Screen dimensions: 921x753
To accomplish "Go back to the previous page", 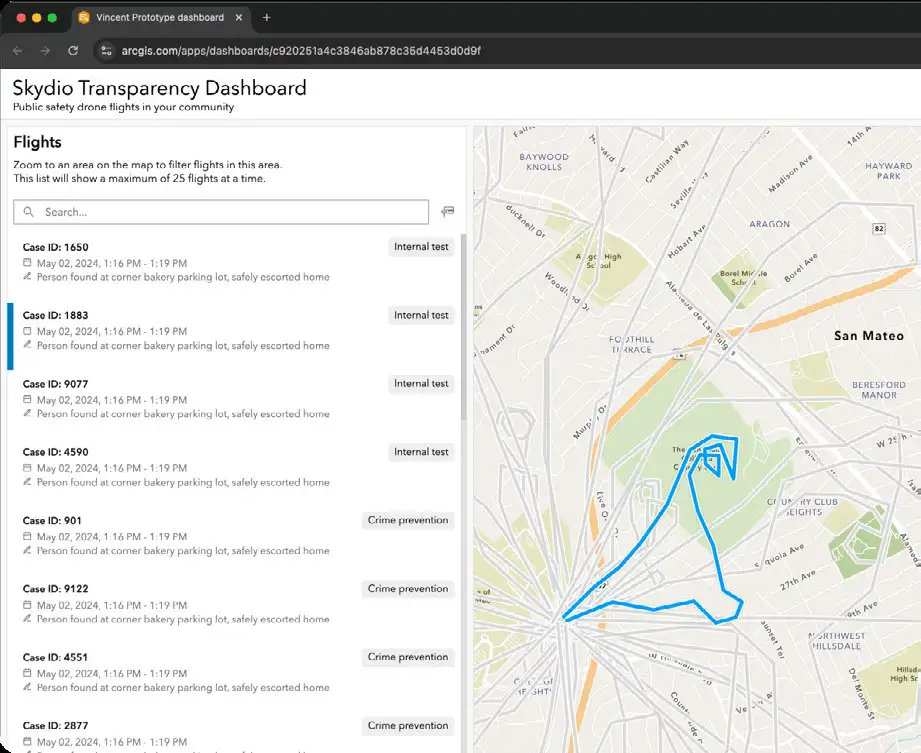I will click(x=18, y=51).
